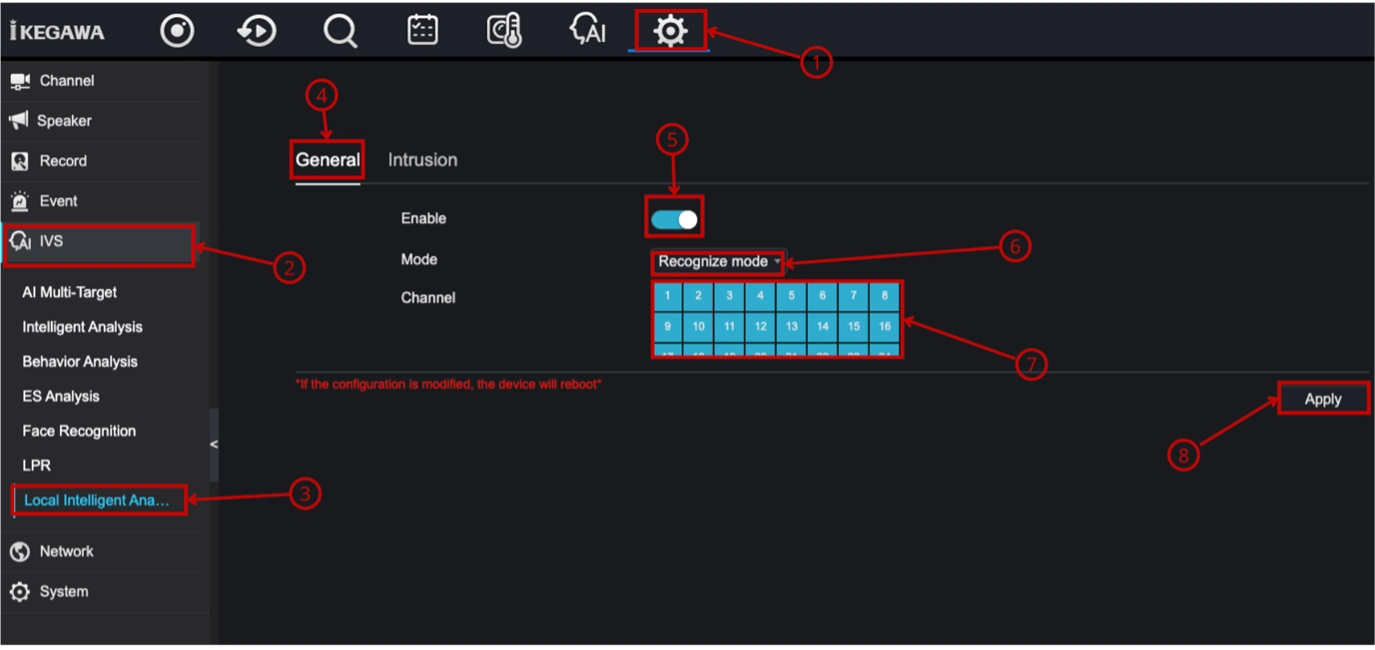This screenshot has width=1375, height=650.
Task: Click the Mode label text
Action: [419, 260]
